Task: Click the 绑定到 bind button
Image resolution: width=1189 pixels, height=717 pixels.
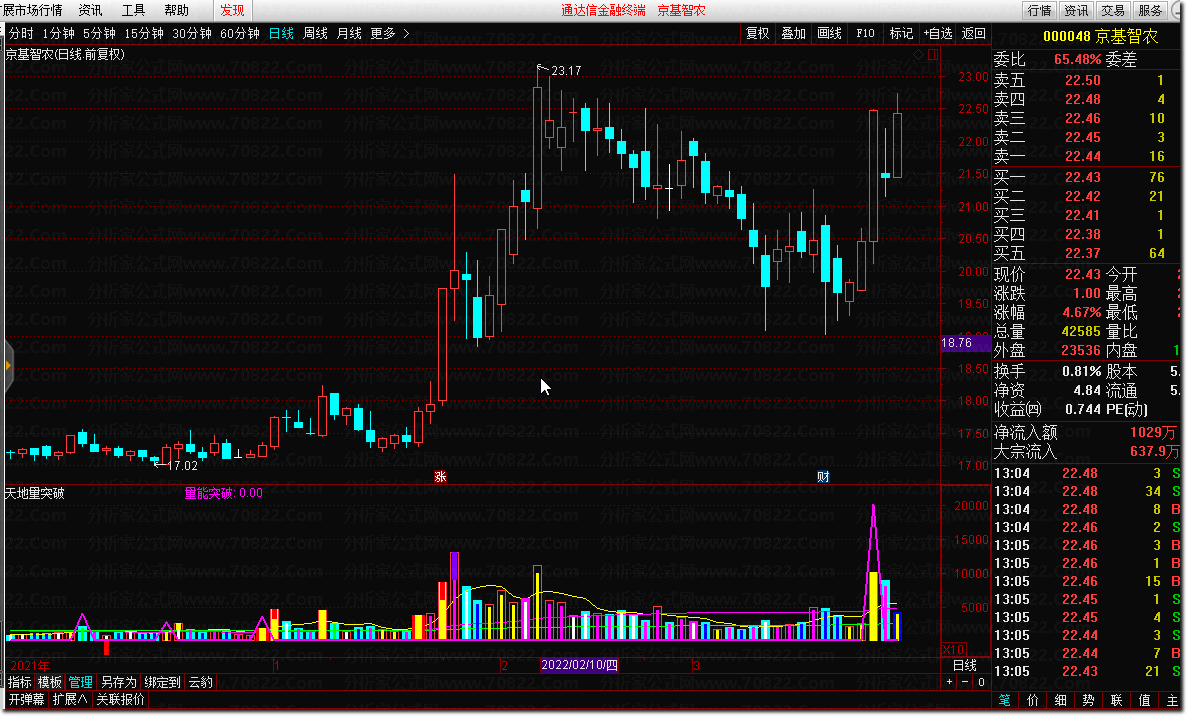Action: point(162,682)
